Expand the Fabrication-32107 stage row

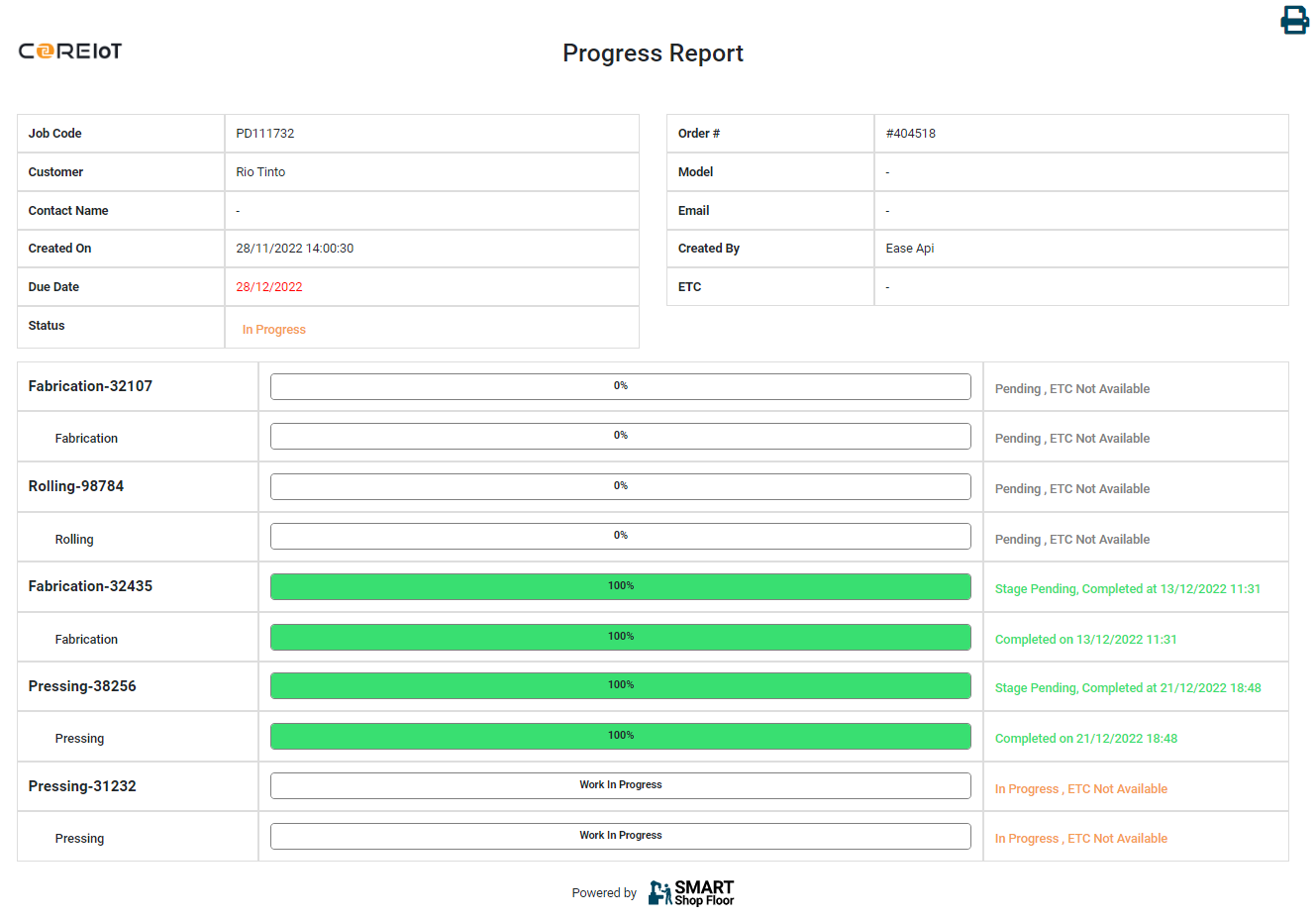[x=90, y=386]
